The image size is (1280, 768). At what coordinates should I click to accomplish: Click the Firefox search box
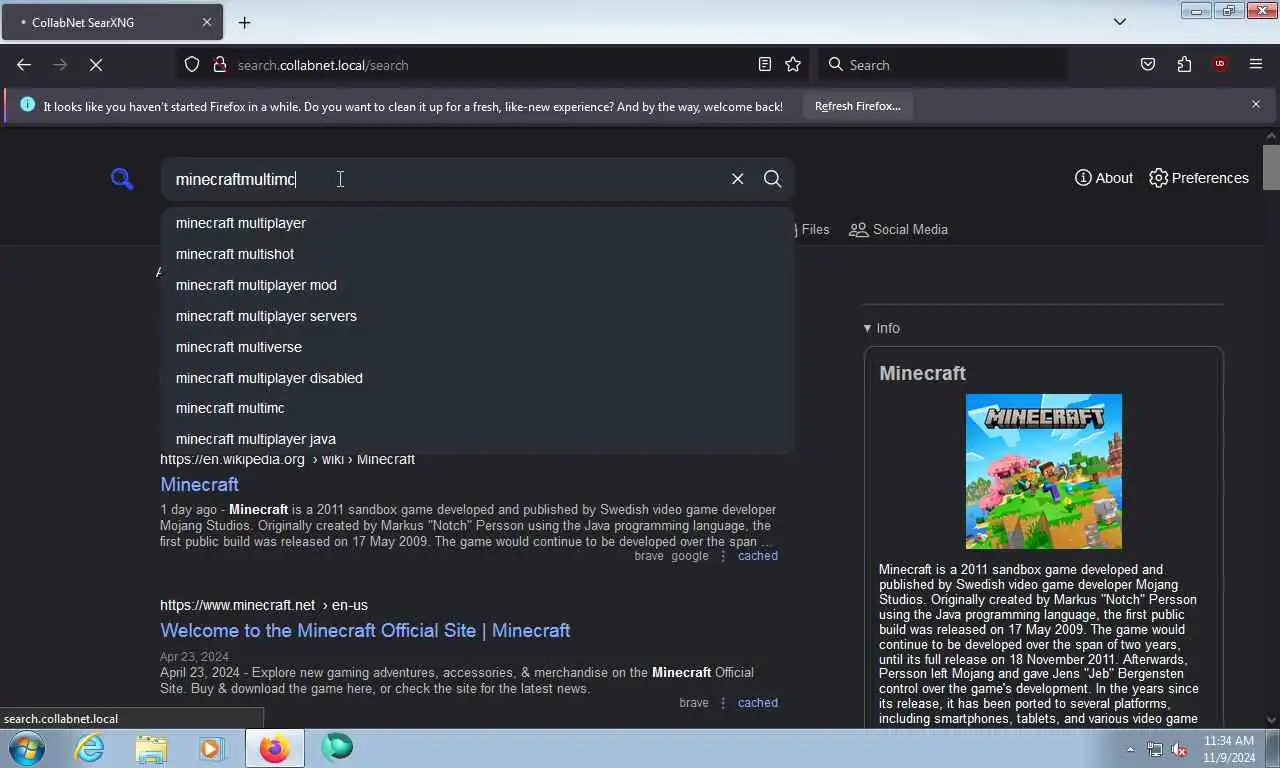pos(942,65)
